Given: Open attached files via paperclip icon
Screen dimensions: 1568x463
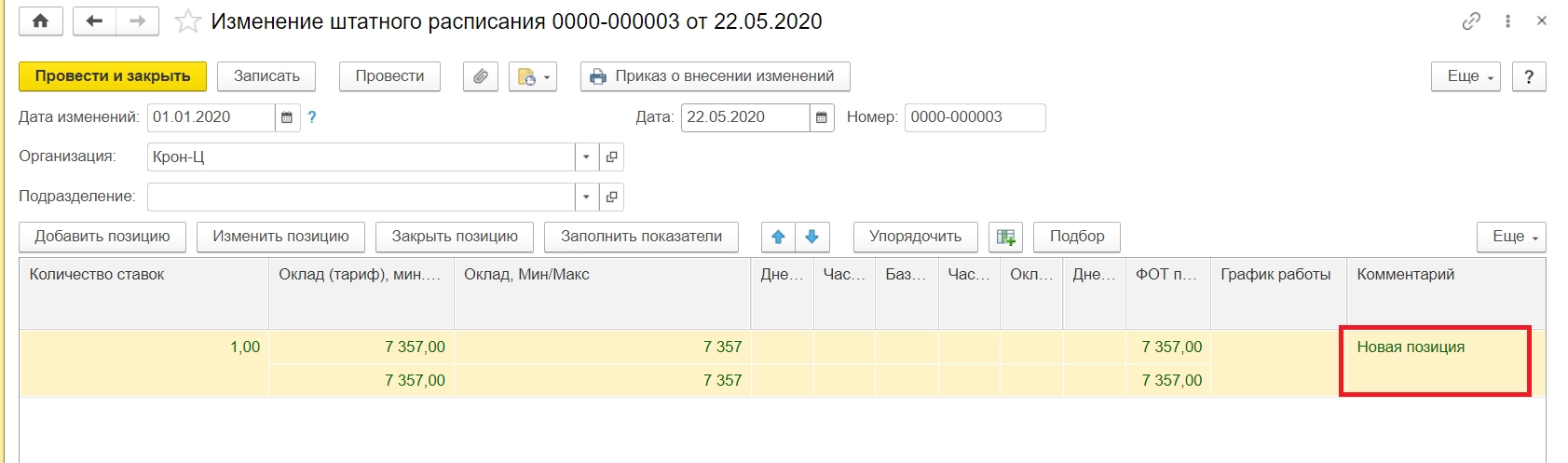Looking at the screenshot, I should click(x=481, y=76).
